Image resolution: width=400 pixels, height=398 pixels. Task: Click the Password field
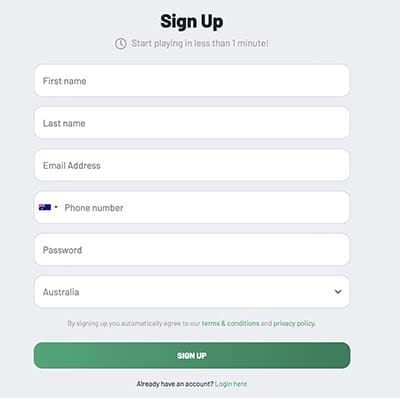pos(192,250)
